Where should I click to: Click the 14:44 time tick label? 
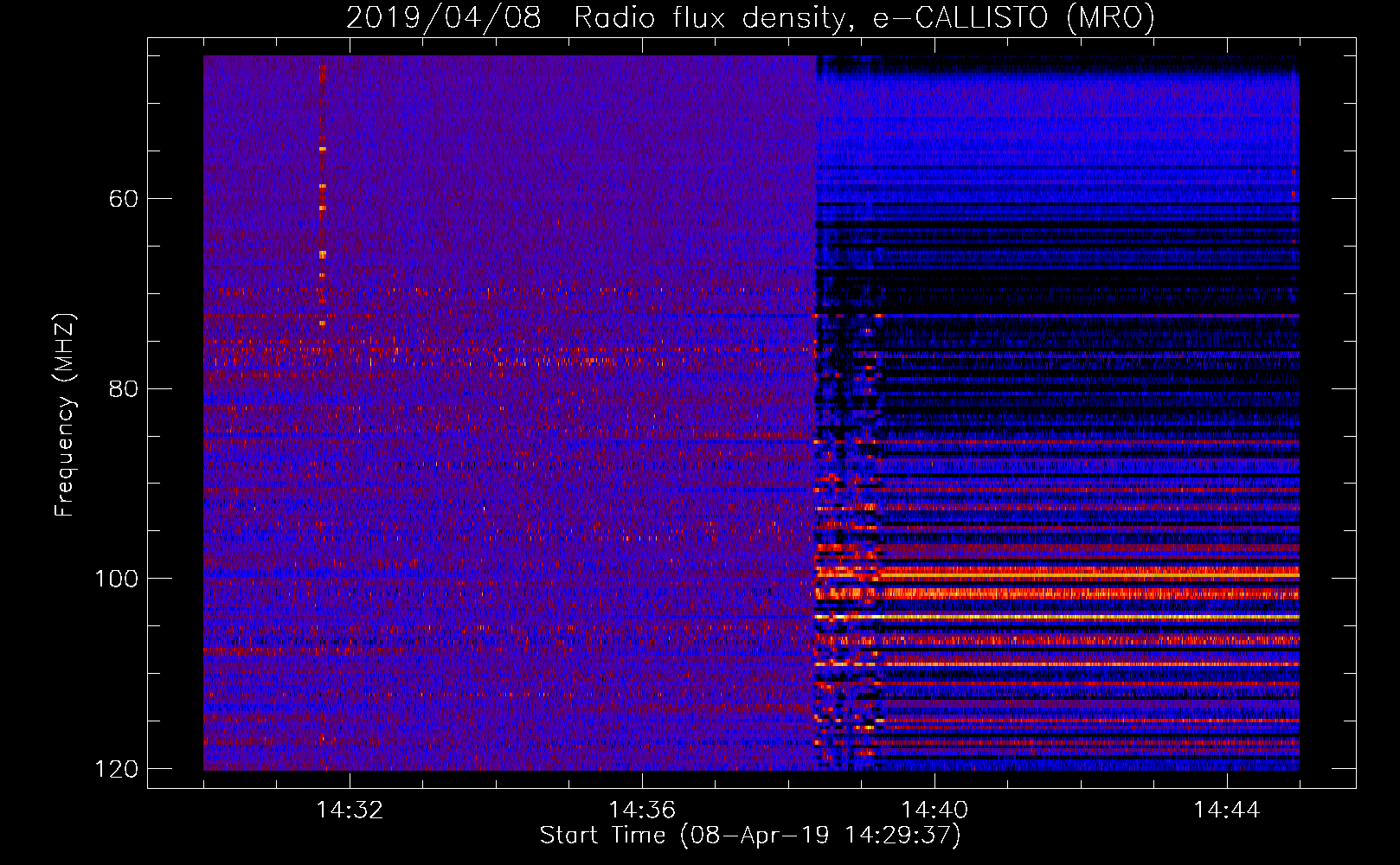[x=1227, y=810]
